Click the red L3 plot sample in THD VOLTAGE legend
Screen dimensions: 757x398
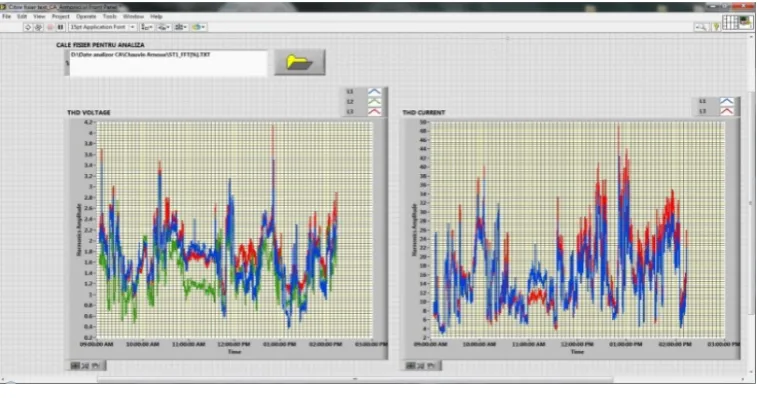point(375,112)
